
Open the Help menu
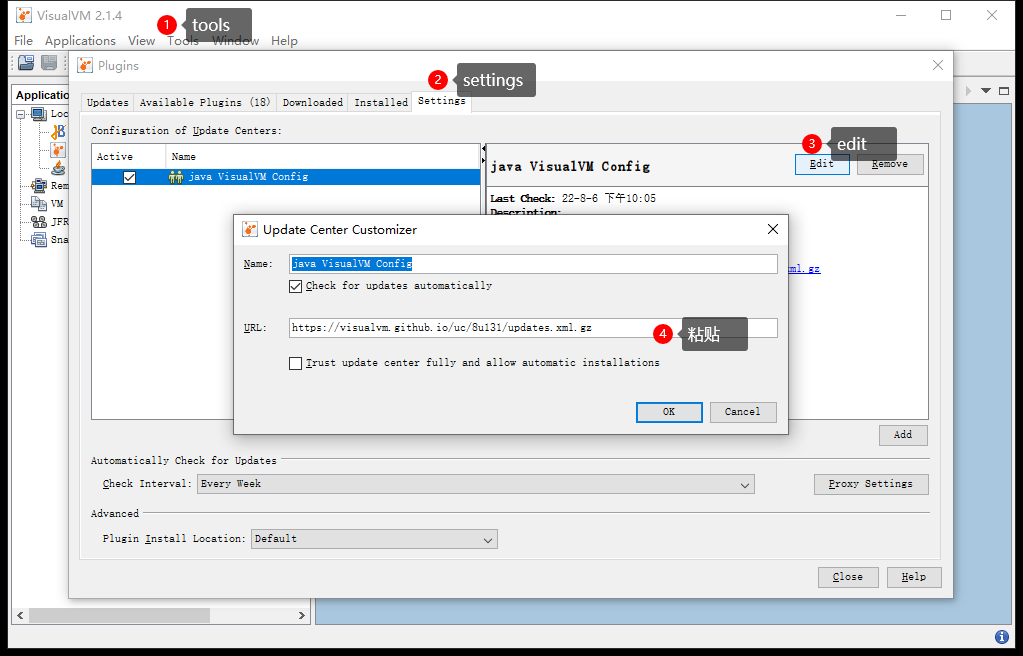click(x=284, y=40)
